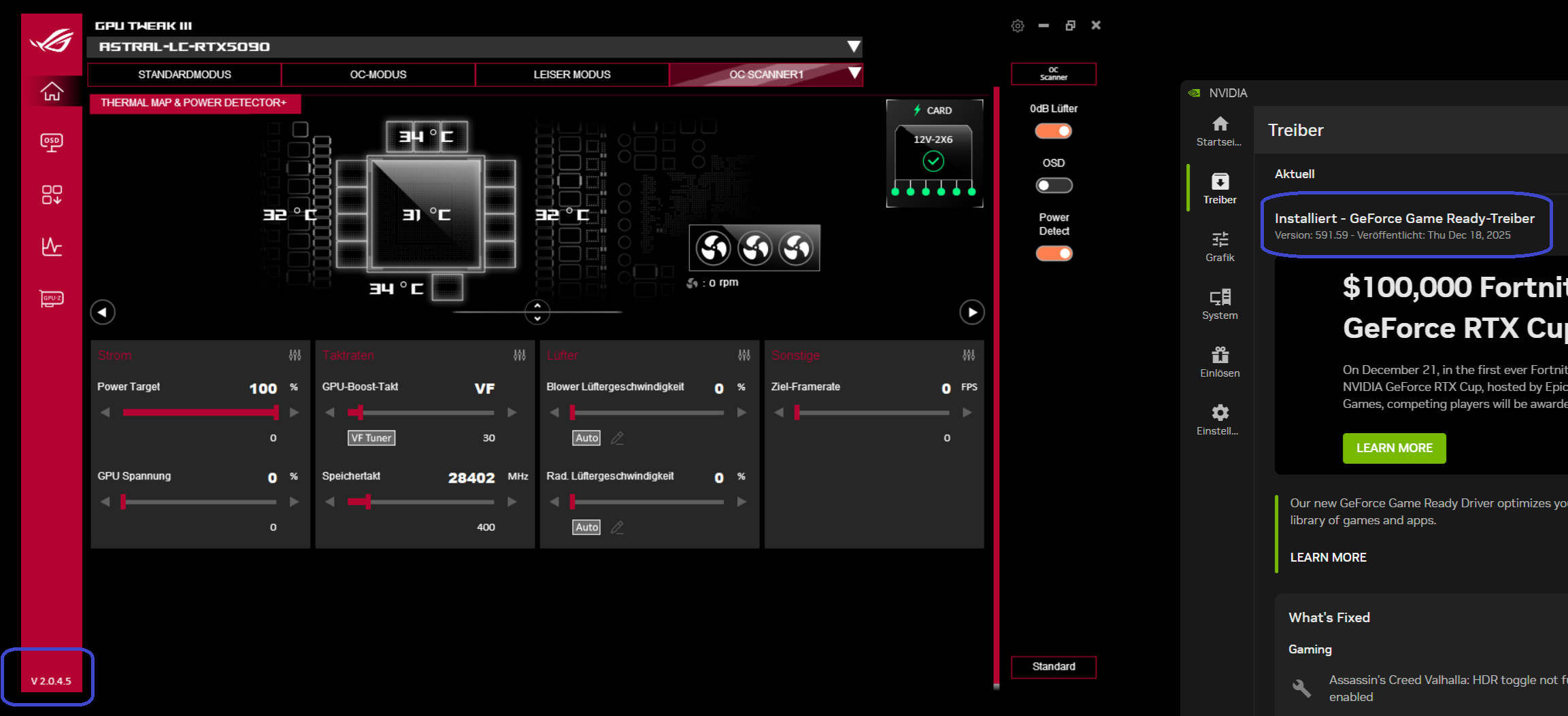
Task: Adjust the Power Target slider
Action: point(200,412)
